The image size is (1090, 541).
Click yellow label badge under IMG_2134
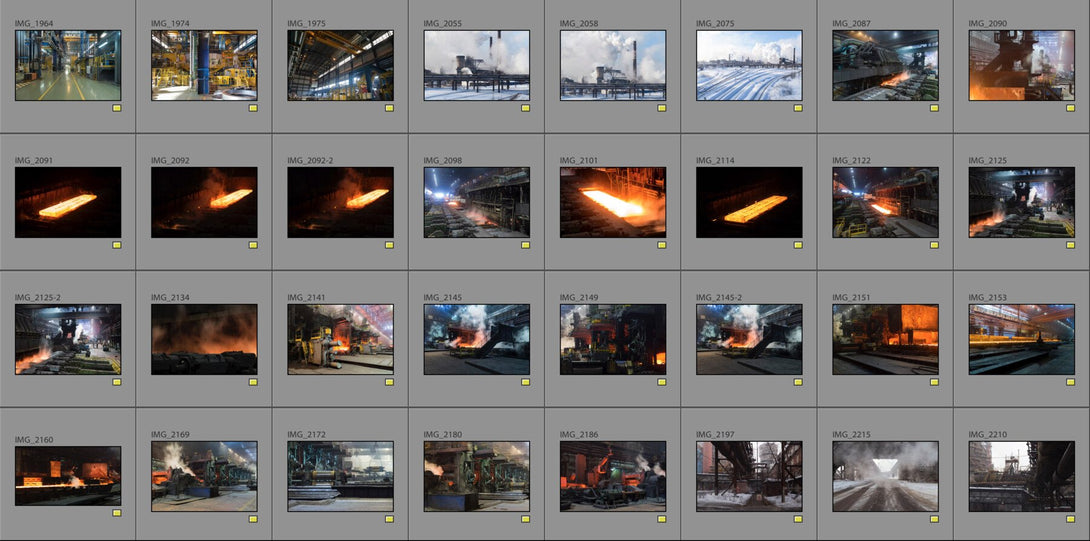[253, 382]
